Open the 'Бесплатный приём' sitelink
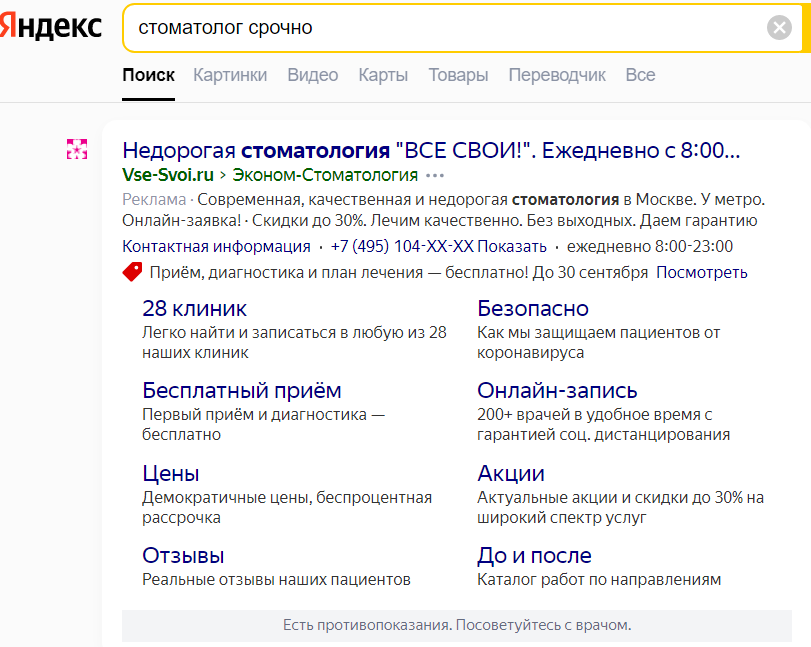 (242, 390)
